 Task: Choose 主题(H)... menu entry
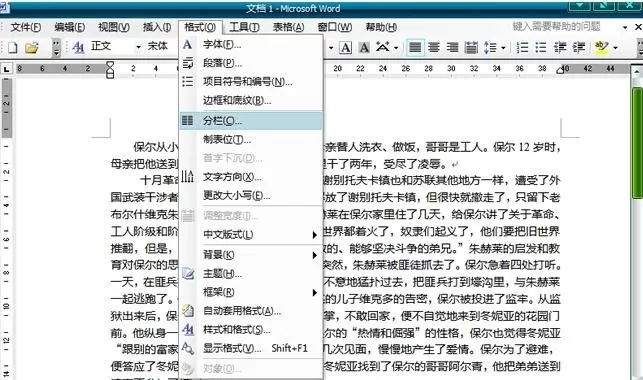[251, 273]
